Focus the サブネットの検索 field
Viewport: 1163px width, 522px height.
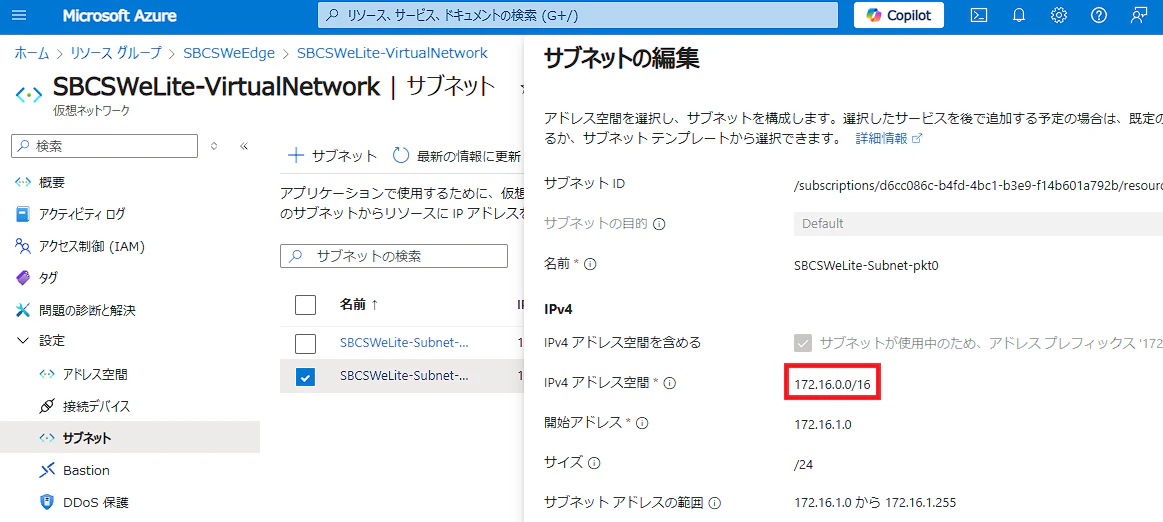(394, 256)
